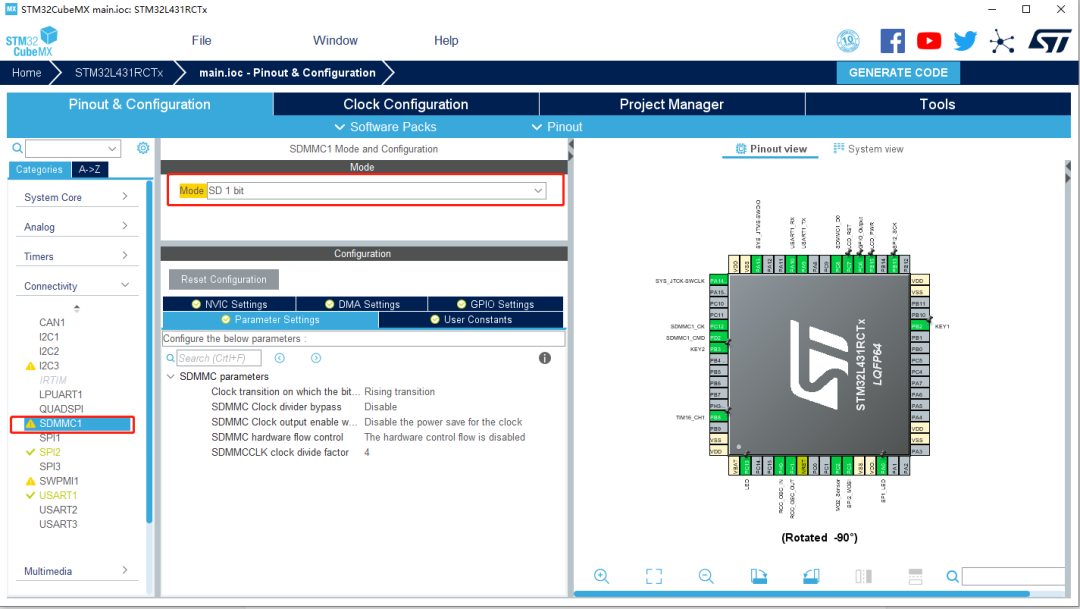Expand the System Core category
This screenshot has height=609, width=1080.
coord(76,197)
